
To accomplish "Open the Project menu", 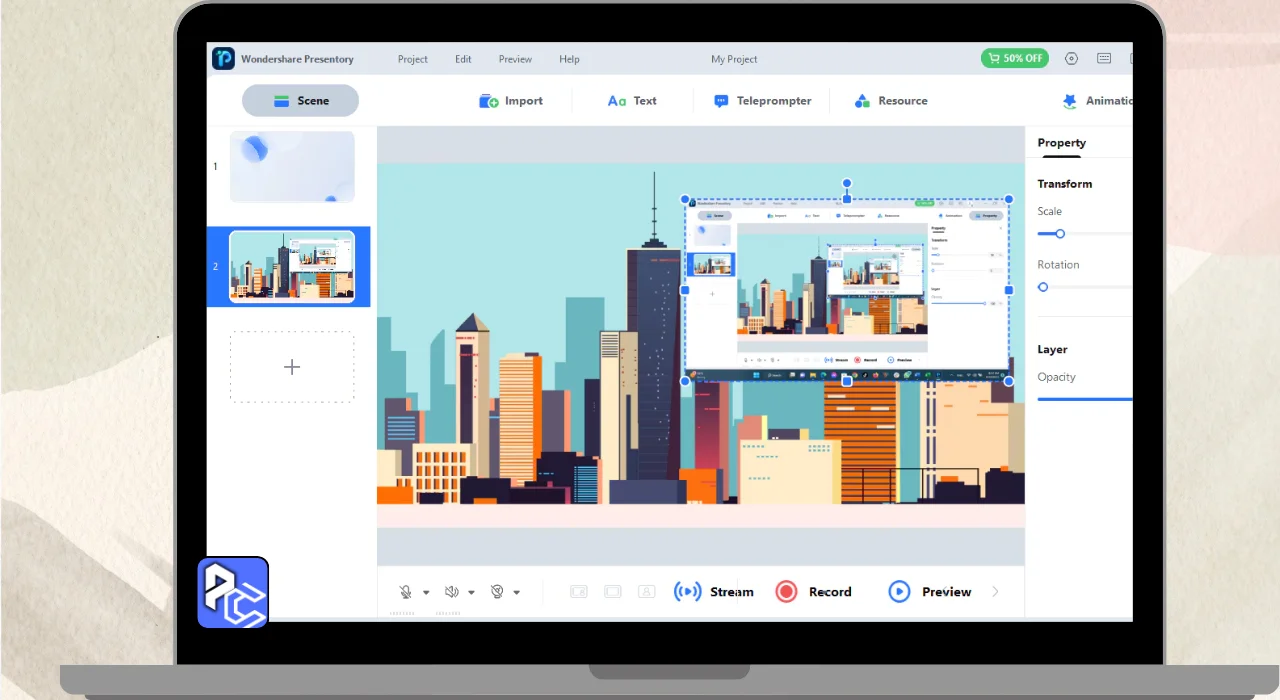I will tap(412, 59).
